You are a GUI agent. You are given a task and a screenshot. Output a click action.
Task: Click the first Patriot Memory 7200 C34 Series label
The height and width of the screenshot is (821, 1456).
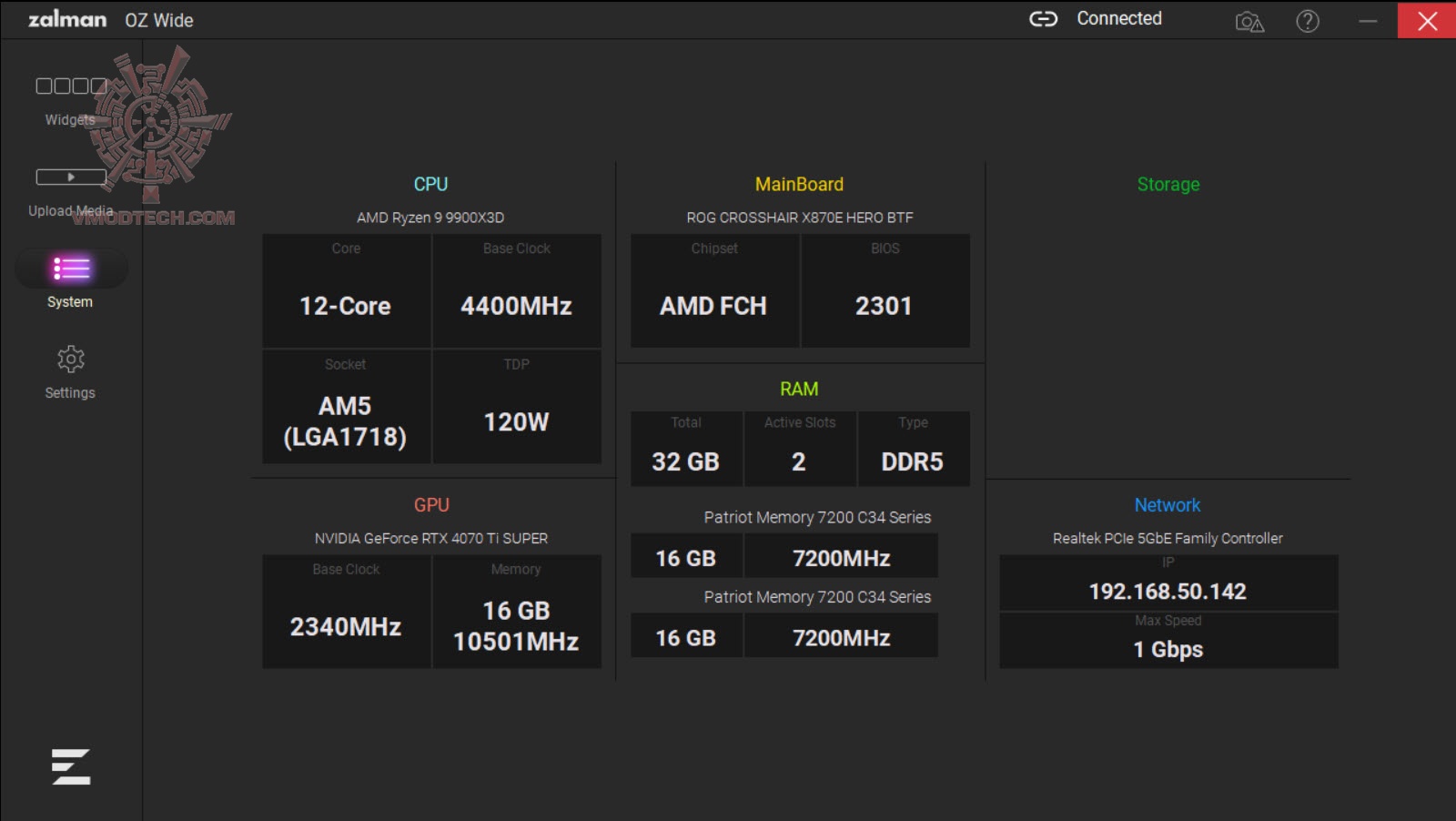pos(817,517)
